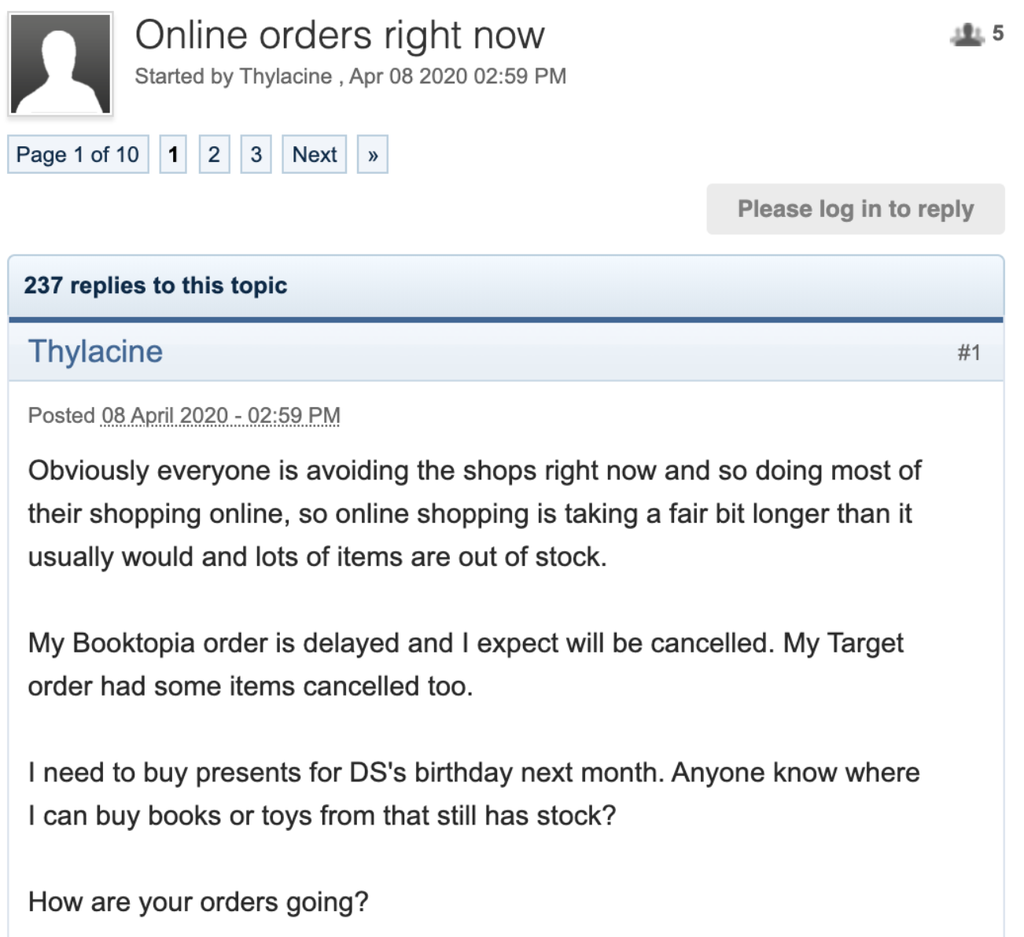Viewport: 1024px width, 937px height.
Task: Go to page 3 of the topic
Action: tap(256, 155)
